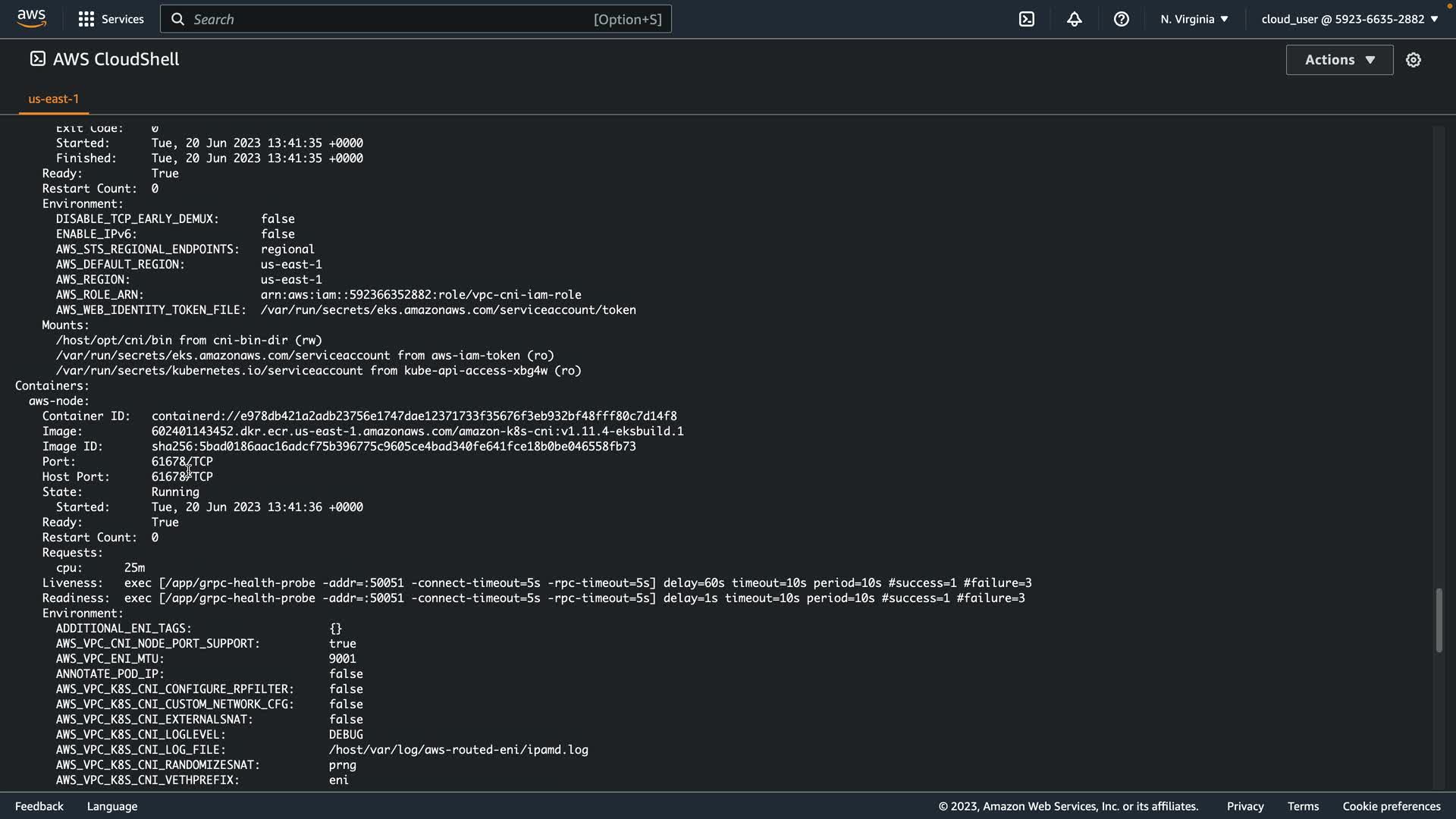Click the CloudShell icon in top navigation
The width and height of the screenshot is (1456, 819).
pyautogui.click(x=1027, y=19)
